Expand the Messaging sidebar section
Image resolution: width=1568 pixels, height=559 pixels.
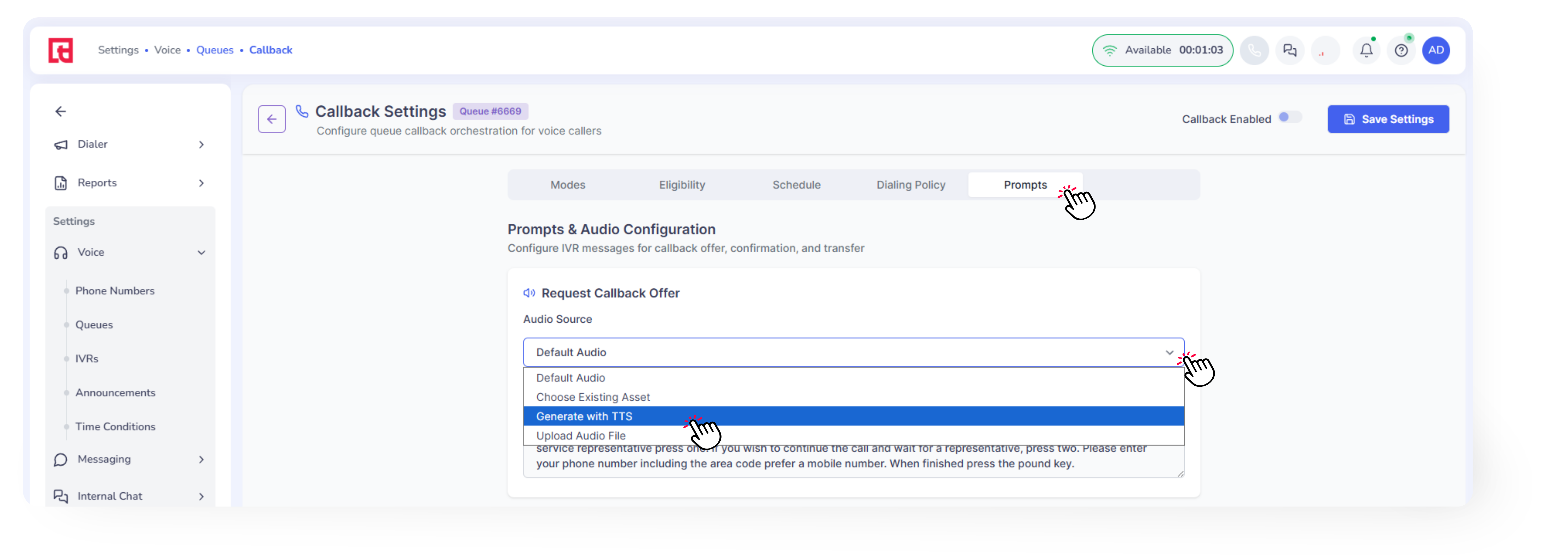click(129, 459)
